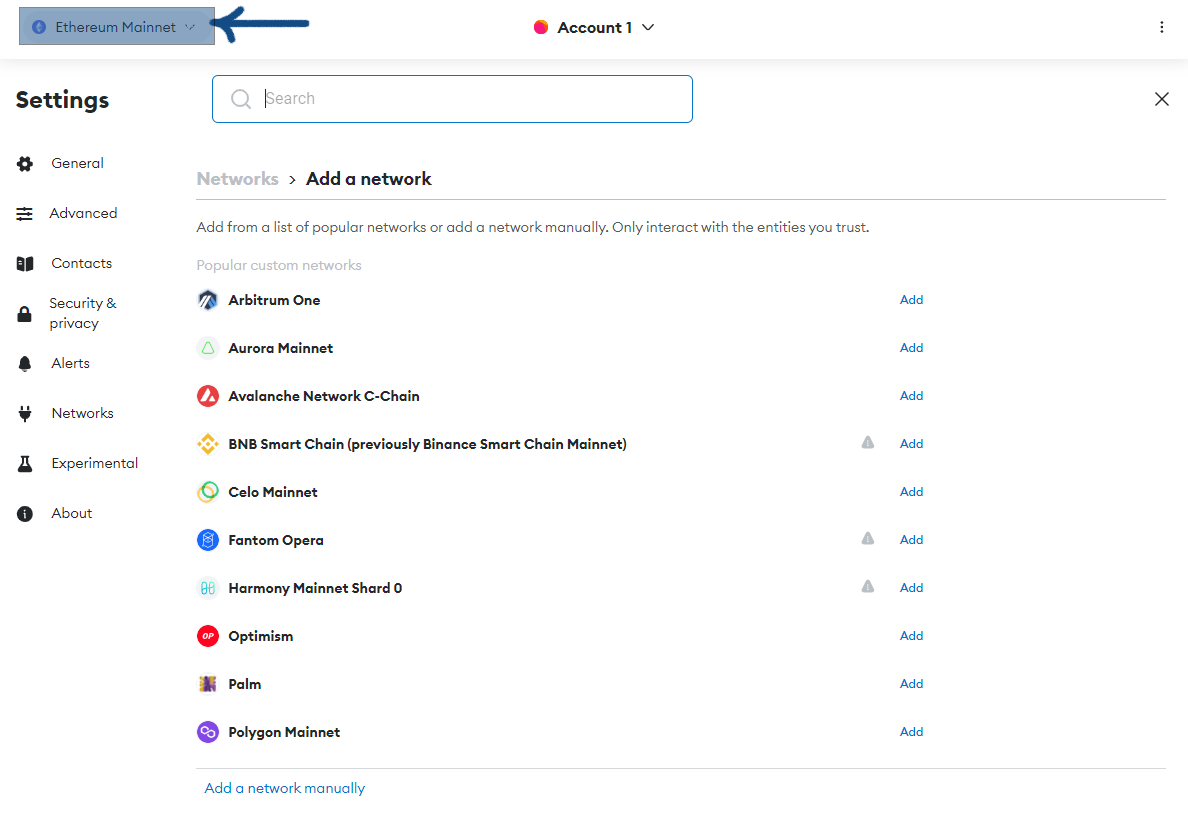Add Avalanche Network C-Chain
Viewport: 1188px width, 836px height.
(911, 396)
